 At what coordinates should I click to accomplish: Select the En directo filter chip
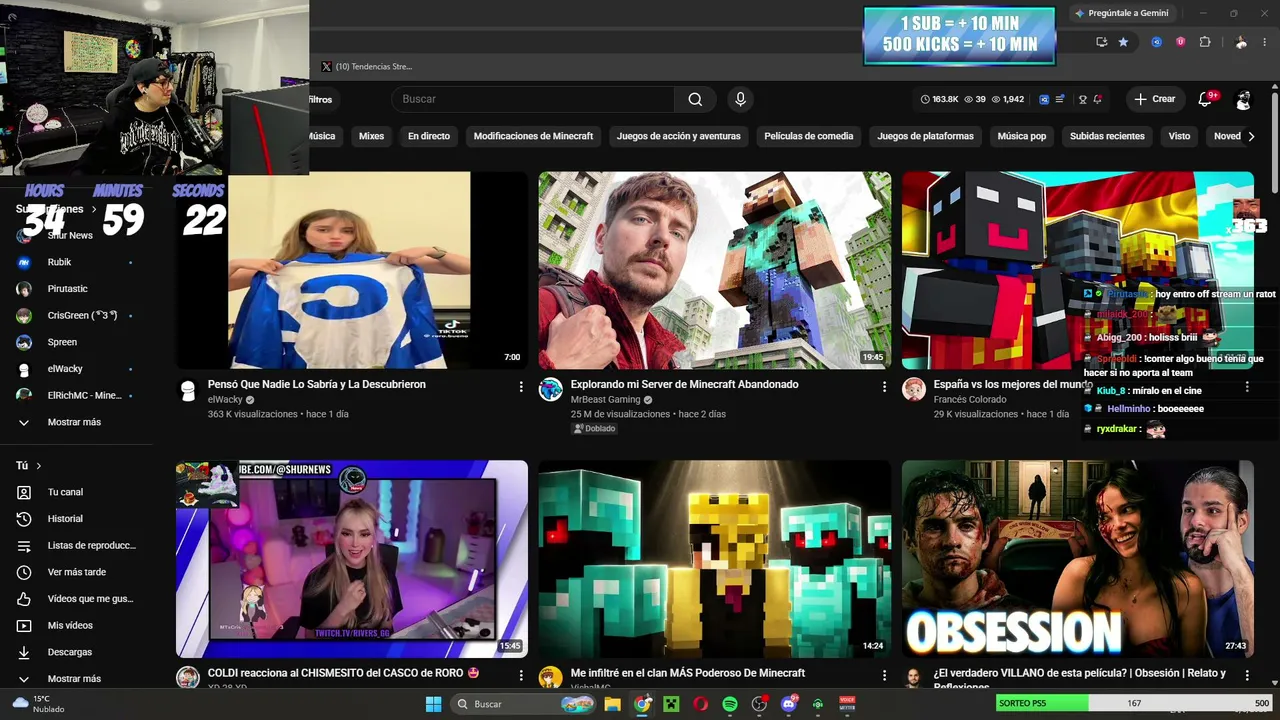point(429,136)
